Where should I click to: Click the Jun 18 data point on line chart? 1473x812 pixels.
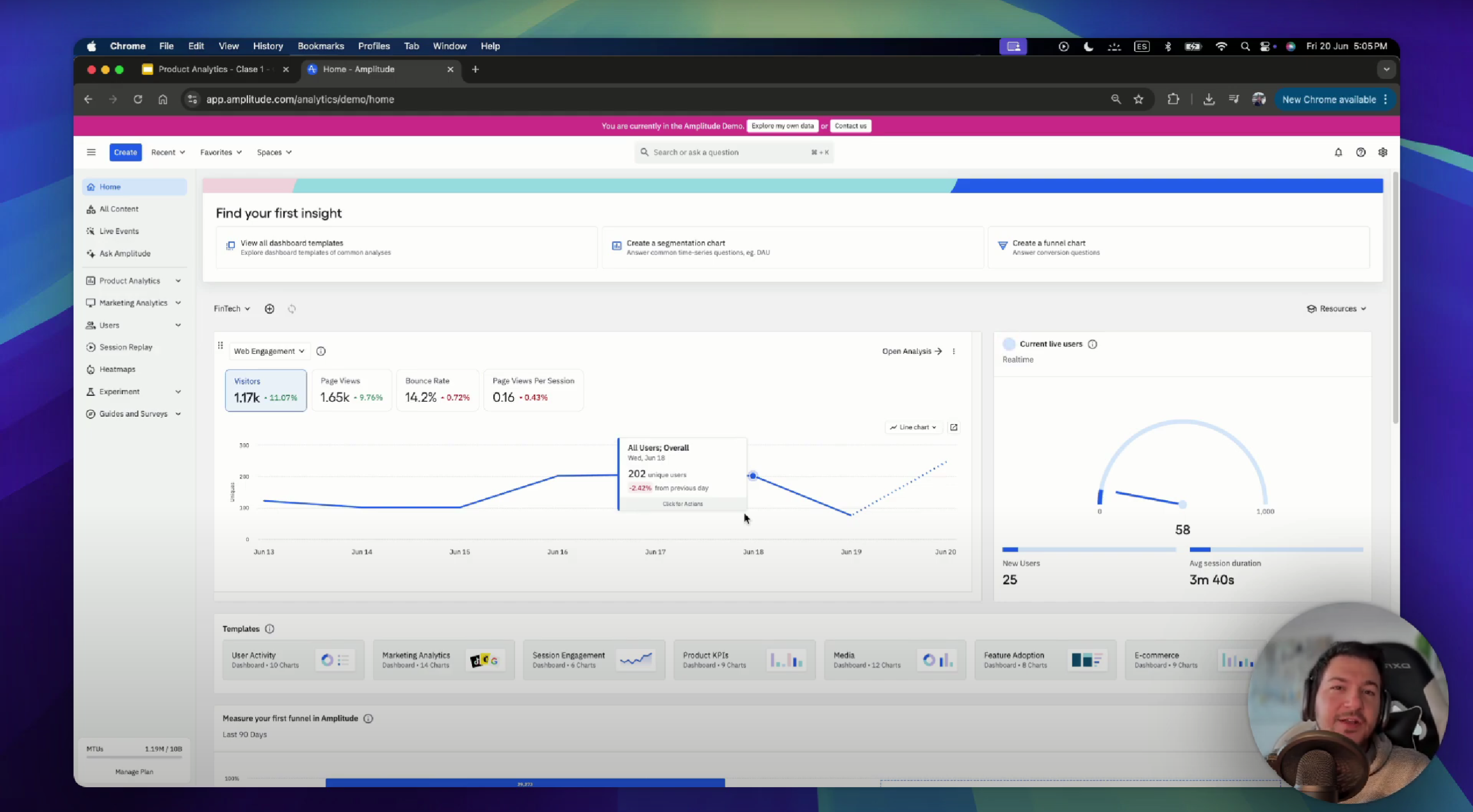click(753, 476)
